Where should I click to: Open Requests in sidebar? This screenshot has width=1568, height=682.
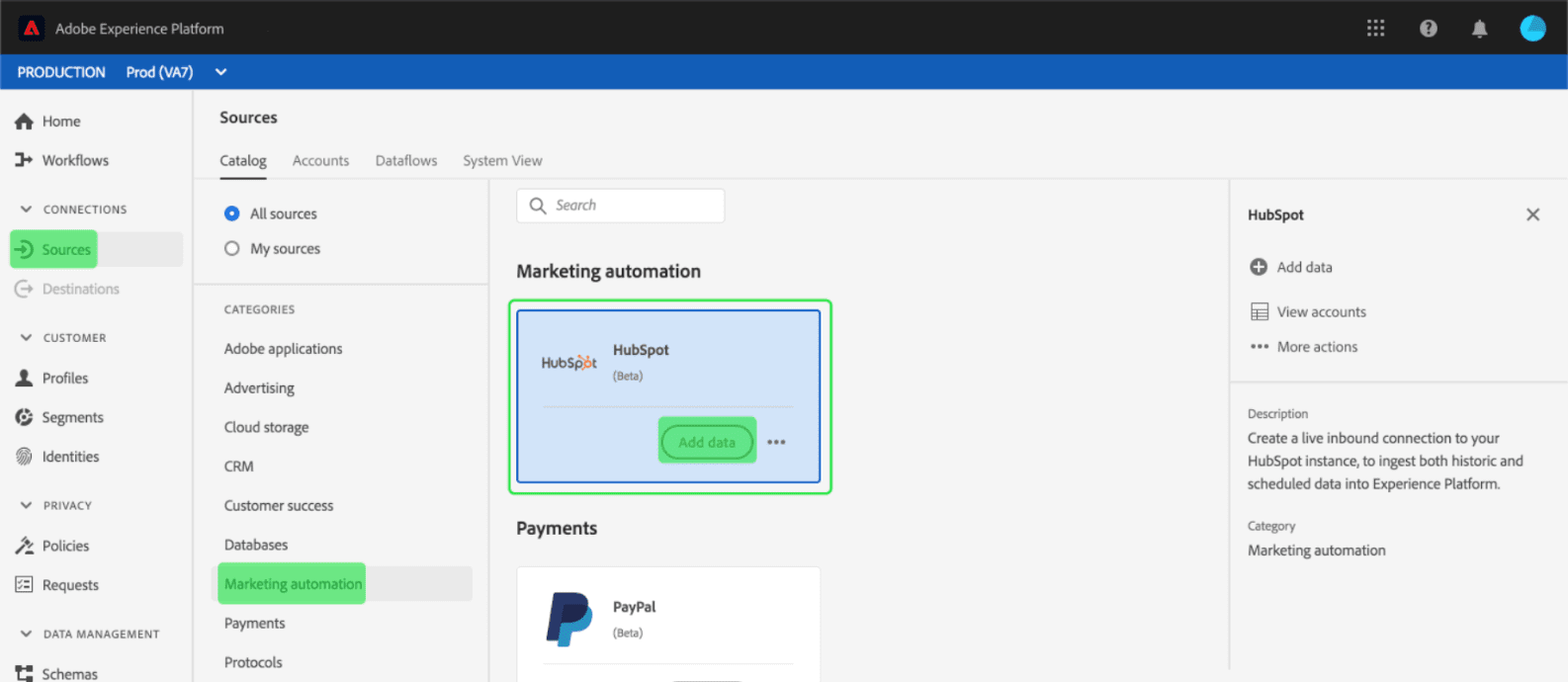pyautogui.click(x=70, y=585)
